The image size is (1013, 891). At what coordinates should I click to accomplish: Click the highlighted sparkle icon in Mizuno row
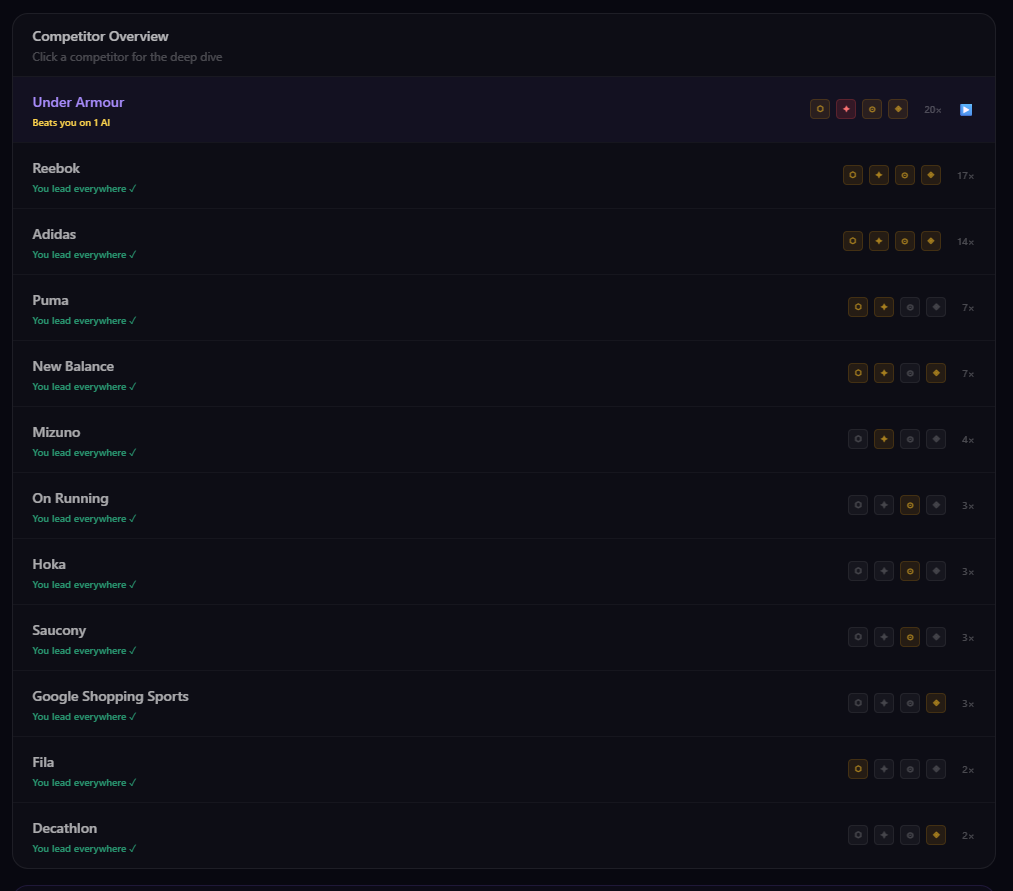884,439
